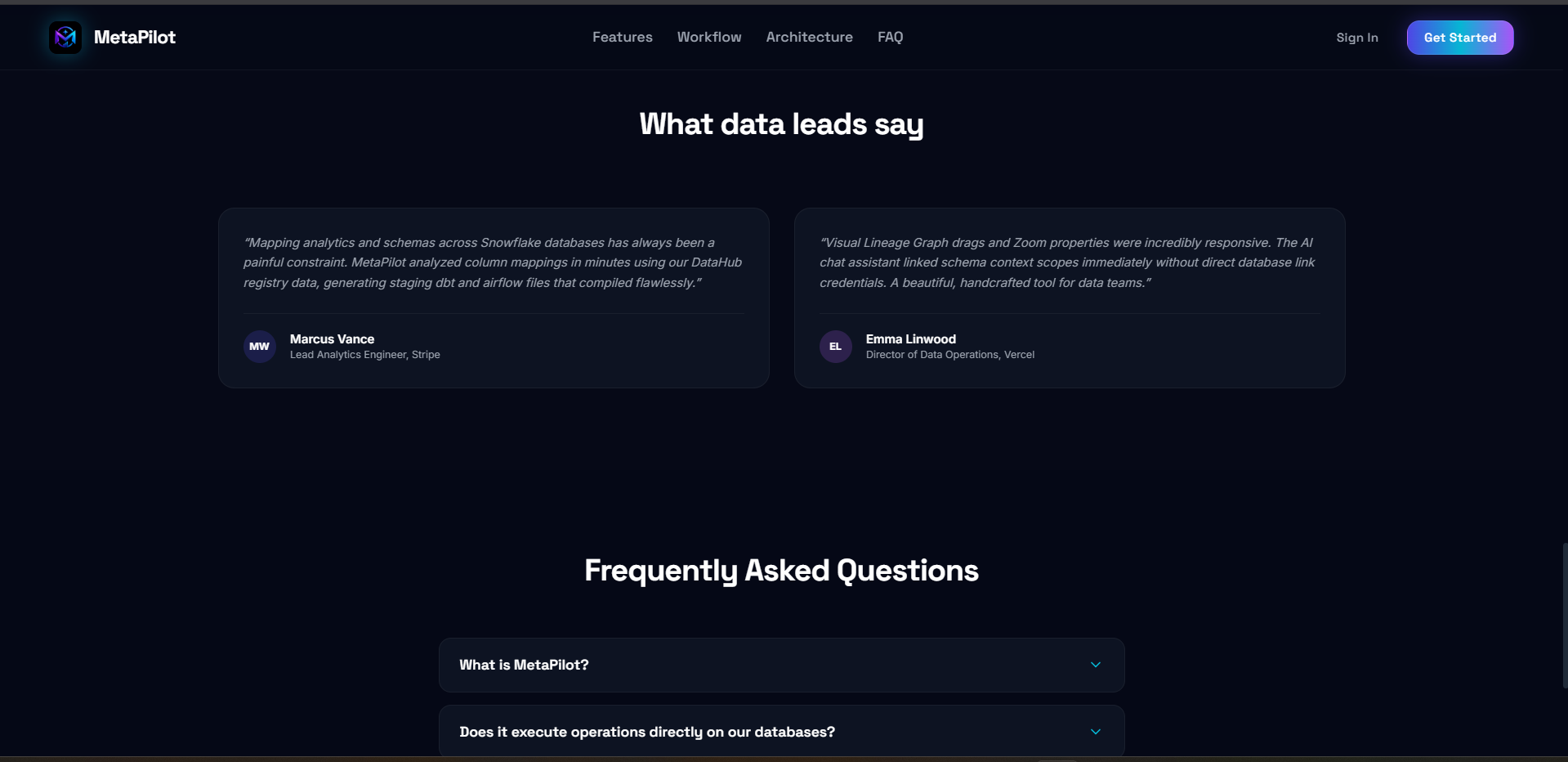Screen dimensions: 1568x762
Task: Click the "Frequently Asked Questions" heading
Action: (x=782, y=571)
